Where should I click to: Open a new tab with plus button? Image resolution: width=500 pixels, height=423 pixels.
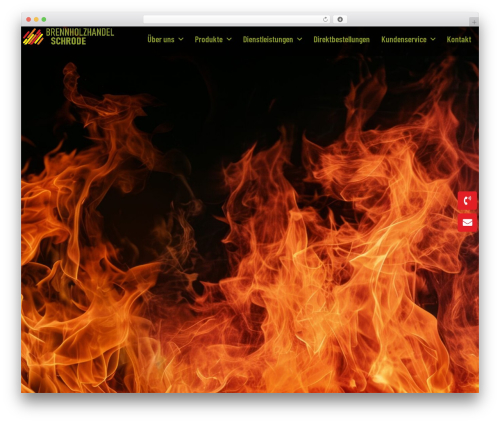(x=474, y=22)
